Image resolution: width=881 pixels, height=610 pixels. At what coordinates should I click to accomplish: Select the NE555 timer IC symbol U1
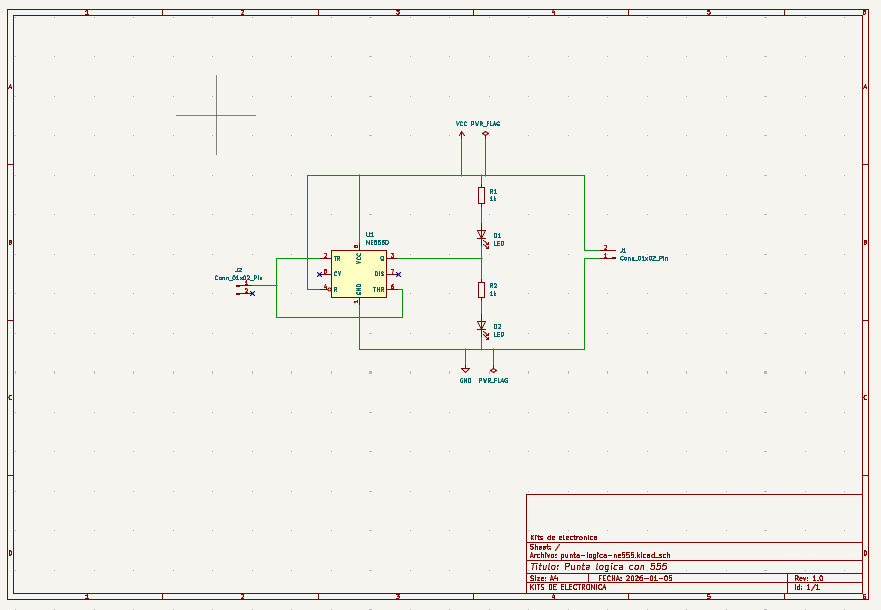358,274
